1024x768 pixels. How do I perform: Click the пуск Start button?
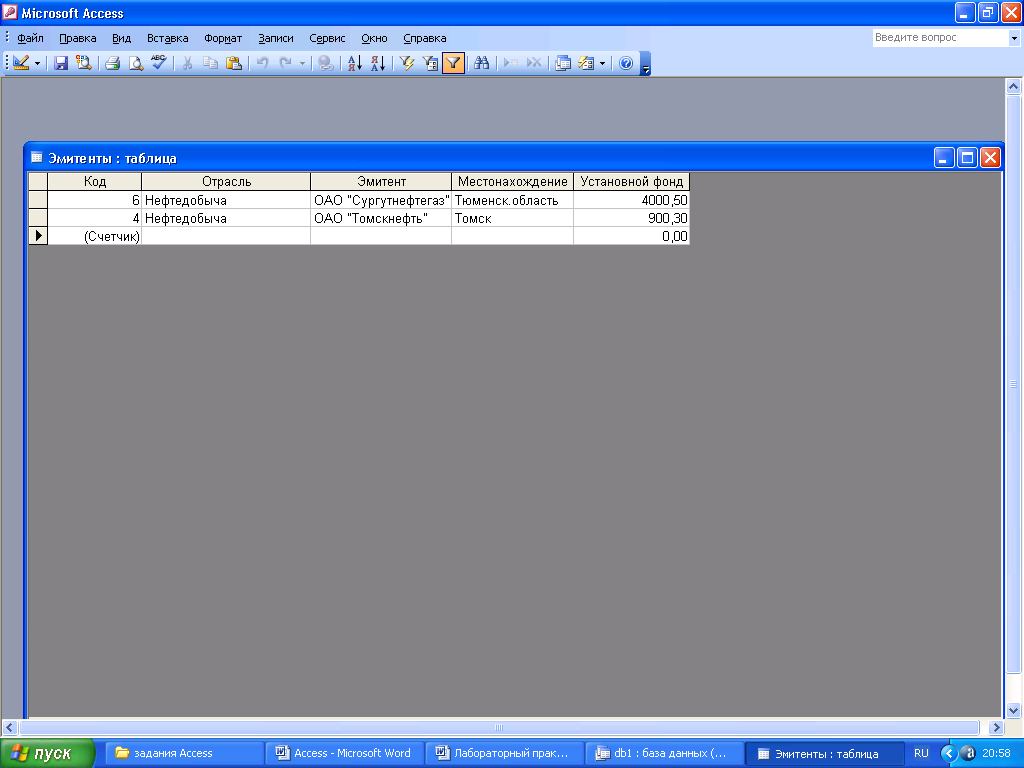pos(47,753)
